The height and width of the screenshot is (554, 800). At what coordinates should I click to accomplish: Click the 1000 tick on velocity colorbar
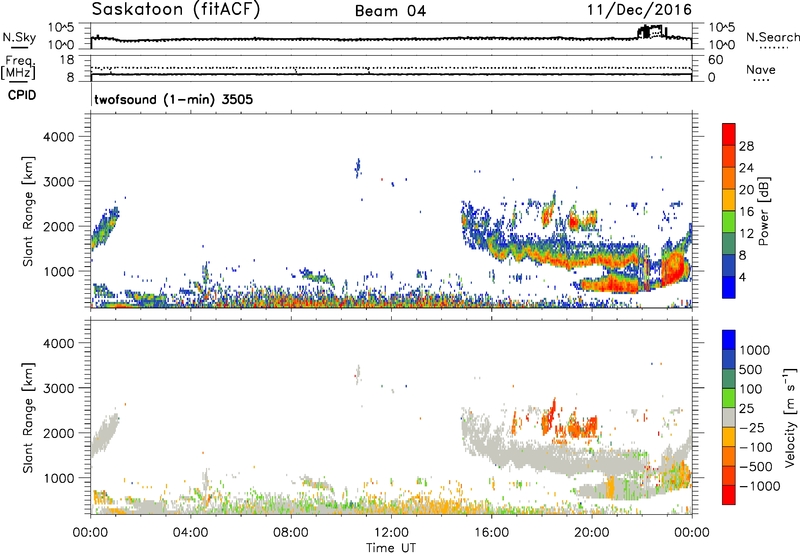[x=755, y=350]
